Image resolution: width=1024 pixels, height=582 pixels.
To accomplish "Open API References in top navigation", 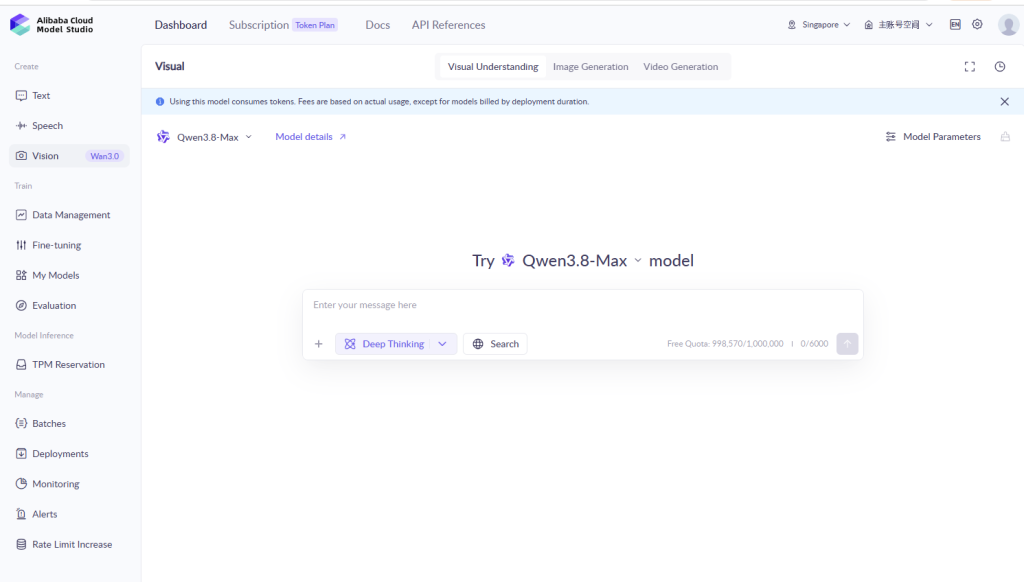I will tap(449, 25).
